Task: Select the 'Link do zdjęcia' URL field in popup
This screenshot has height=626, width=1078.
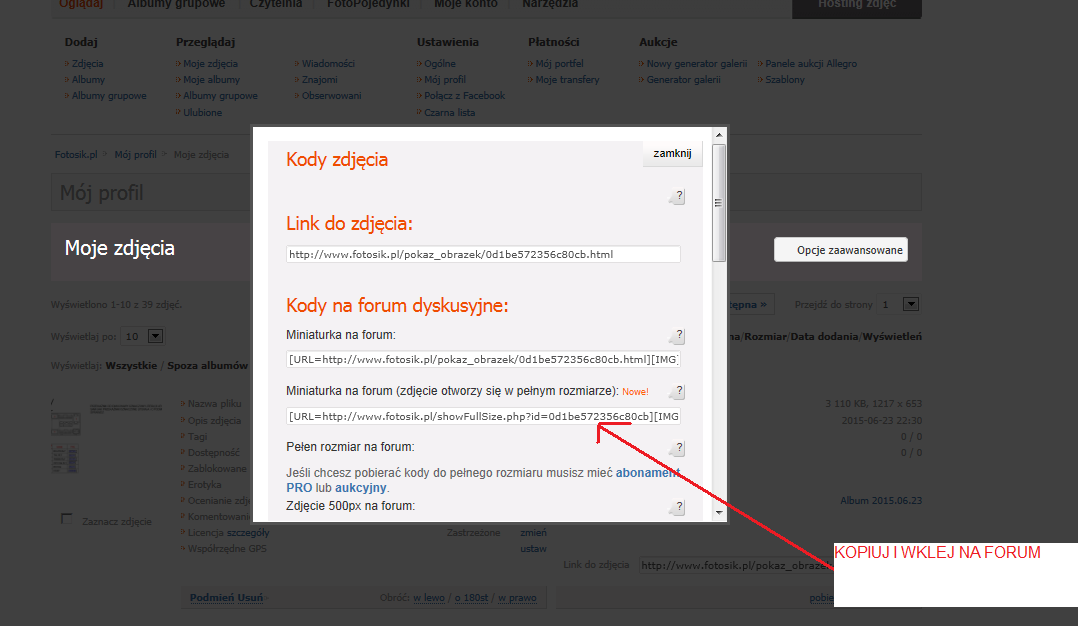Action: click(483, 254)
